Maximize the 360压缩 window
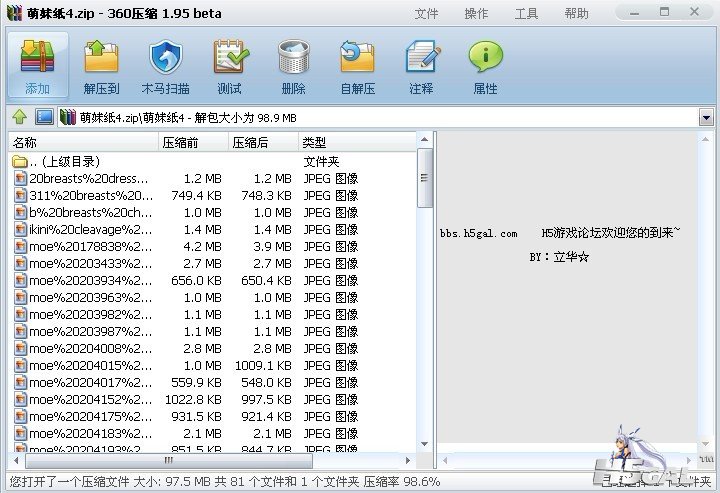The height and width of the screenshot is (493, 720). [x=664, y=12]
